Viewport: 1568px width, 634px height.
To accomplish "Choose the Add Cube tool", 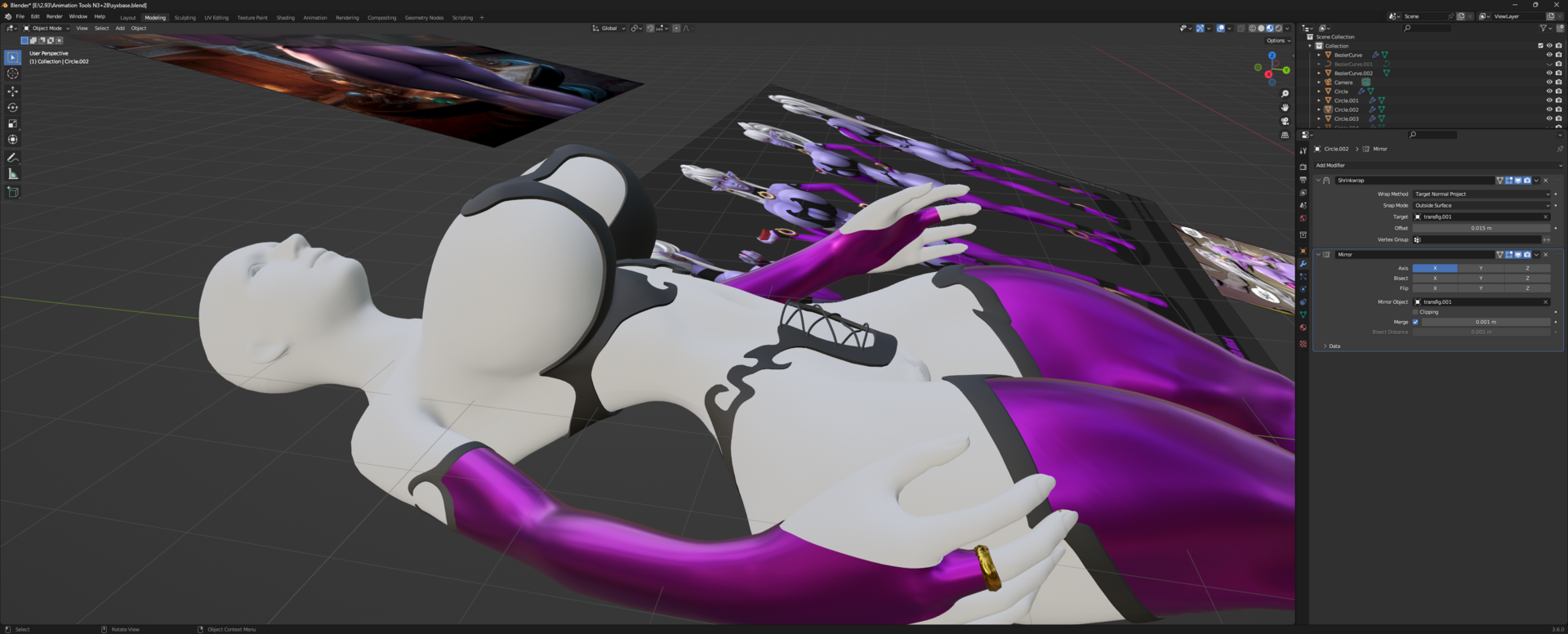I will coord(12,192).
